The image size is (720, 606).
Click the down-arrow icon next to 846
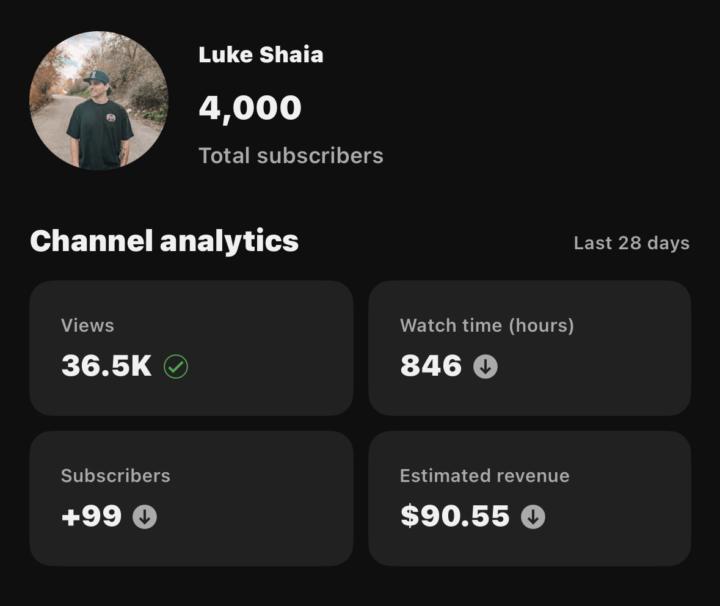click(485, 366)
